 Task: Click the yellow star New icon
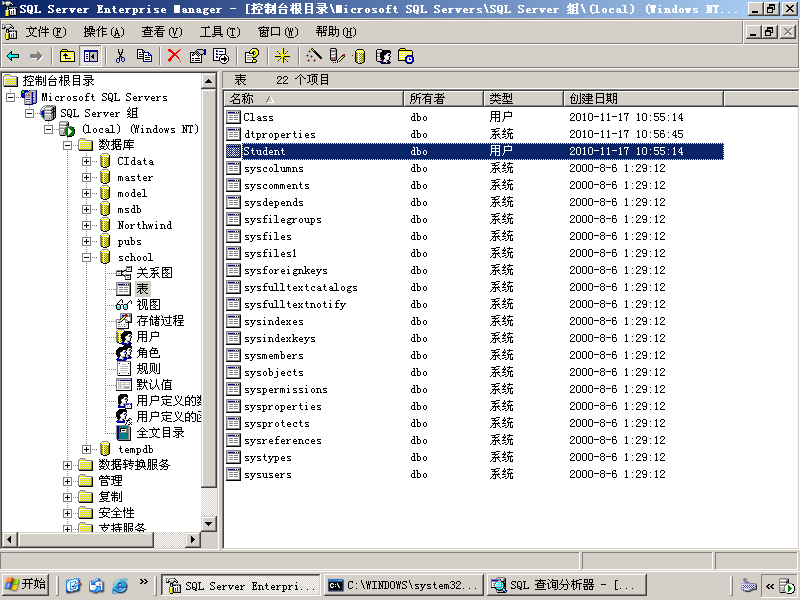coord(282,56)
